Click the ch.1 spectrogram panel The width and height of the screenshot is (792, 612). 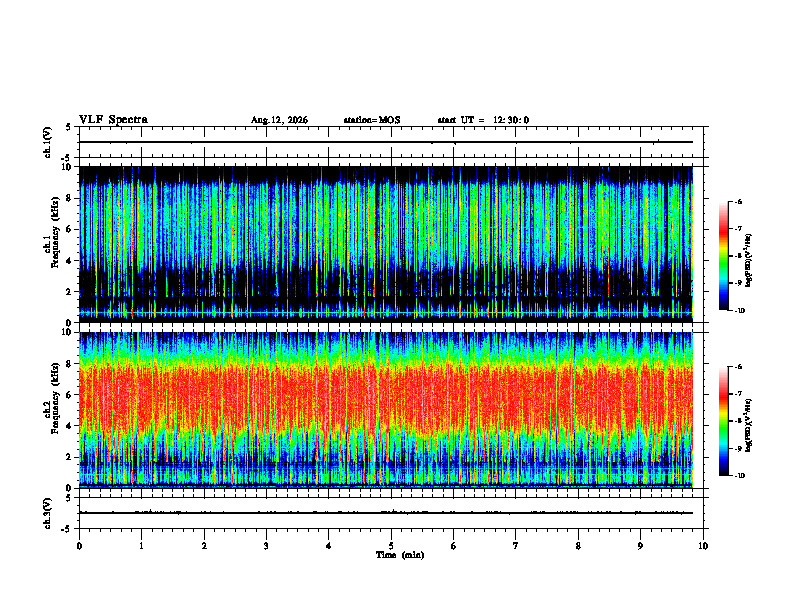tap(386, 244)
